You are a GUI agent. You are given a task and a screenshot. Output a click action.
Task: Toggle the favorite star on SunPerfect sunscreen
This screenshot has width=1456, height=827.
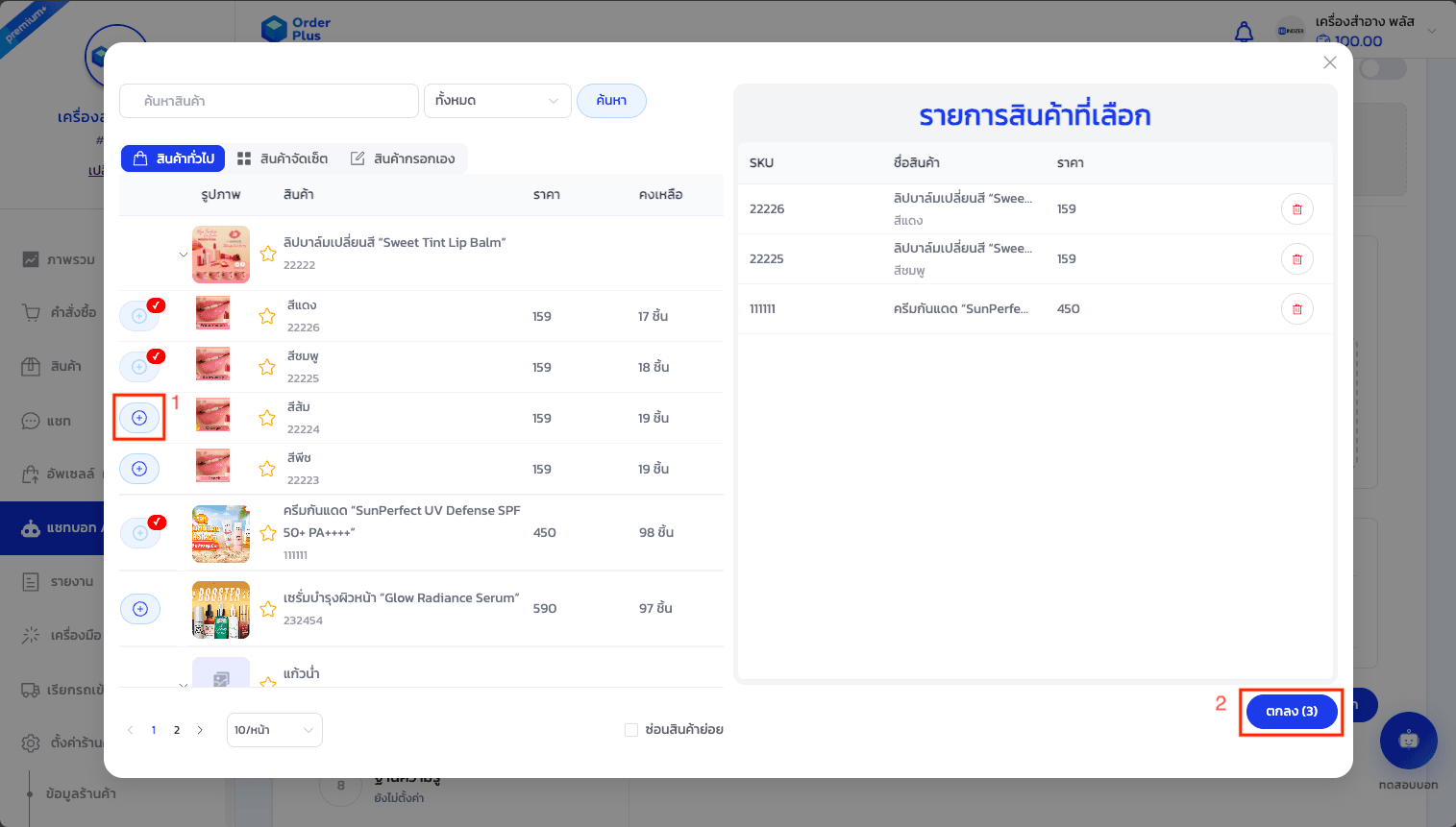pos(267,532)
